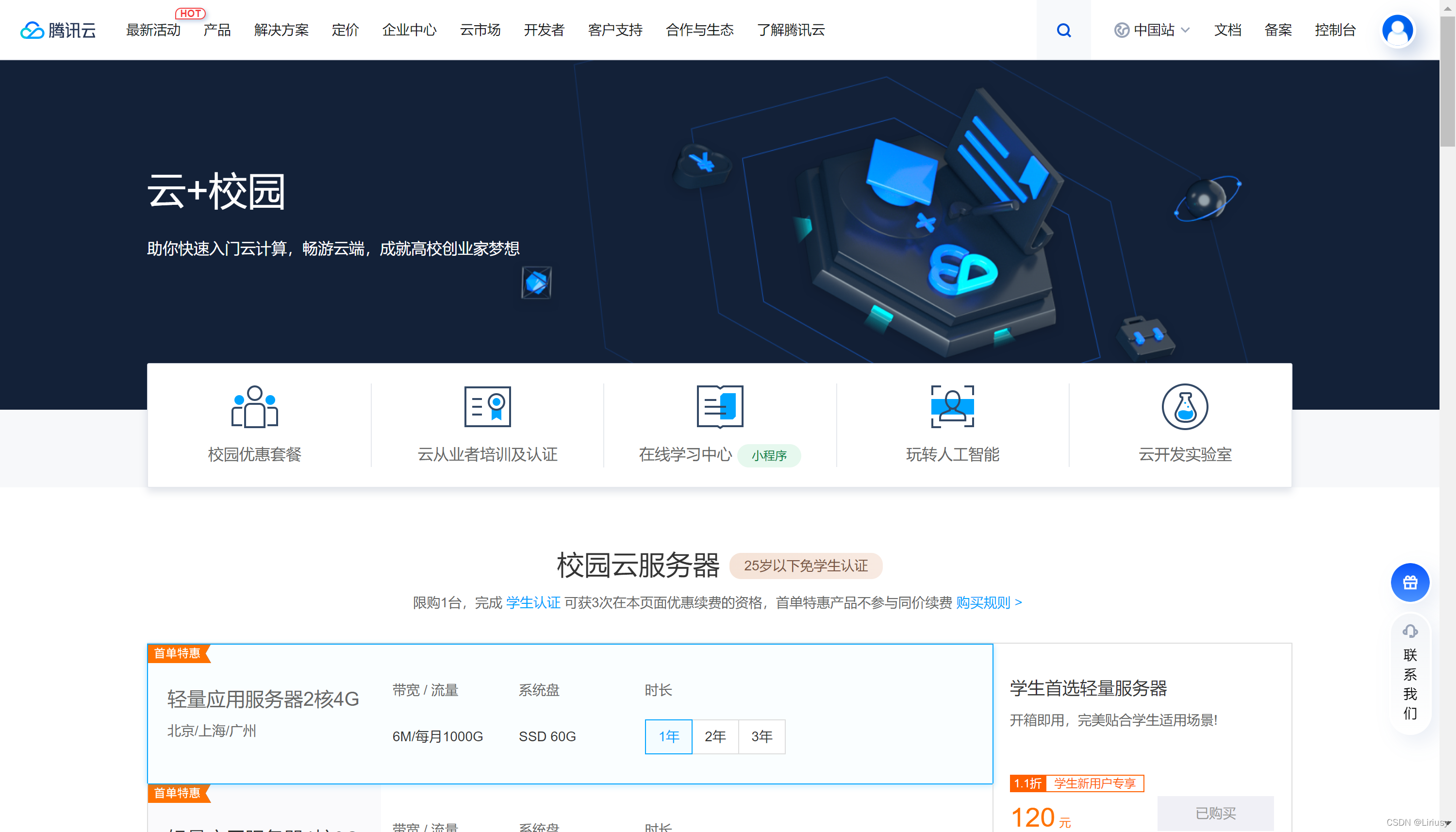1456x832 pixels.
Task: Click the 校园优惠套餐 people icon
Action: pyautogui.click(x=255, y=406)
